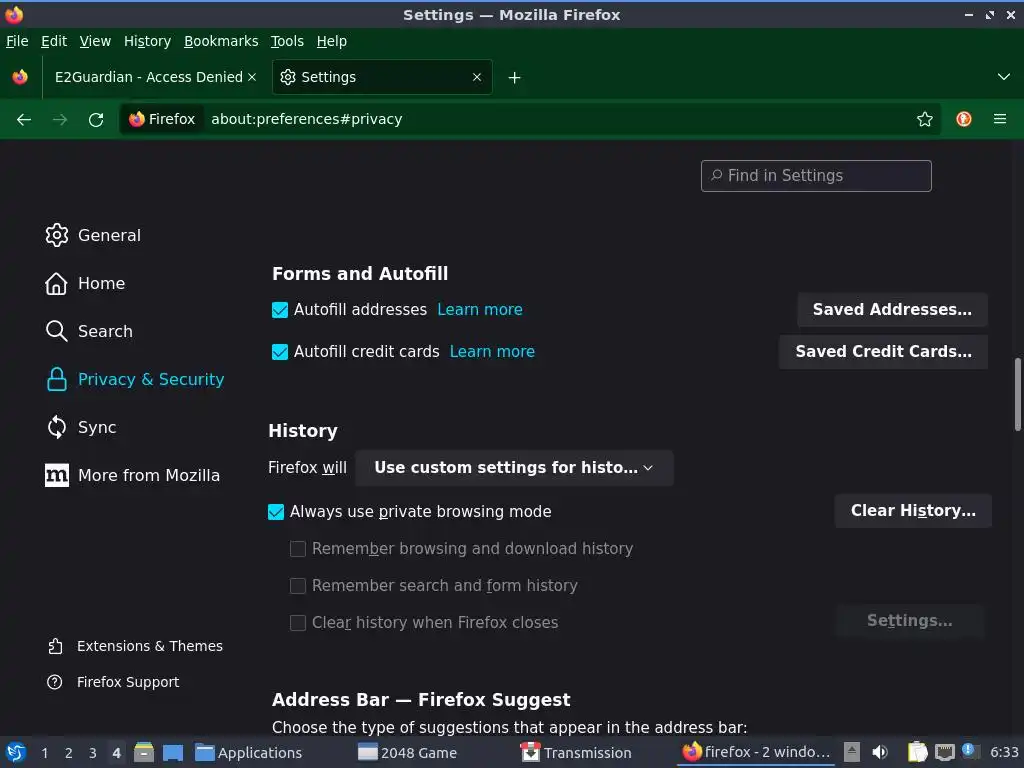
Task: Switch to workspace 1 in taskbar
Action: click(x=45, y=753)
